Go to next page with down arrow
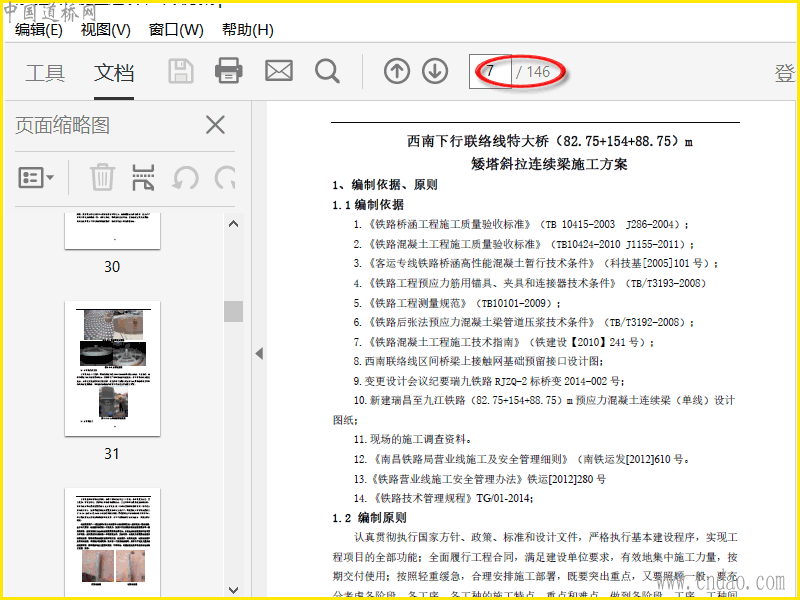This screenshot has height=600, width=800. click(x=434, y=71)
